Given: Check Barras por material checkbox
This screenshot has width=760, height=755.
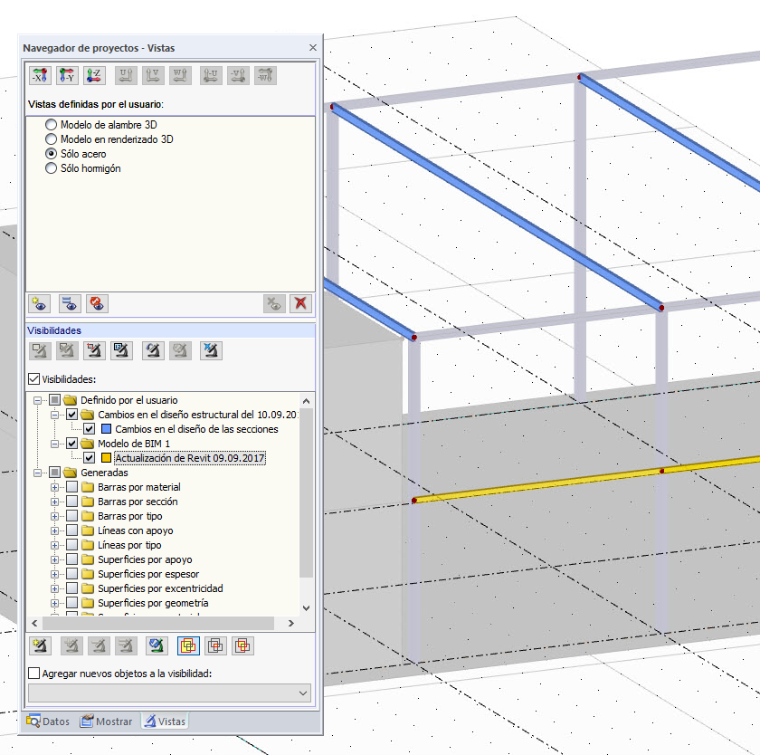Looking at the screenshot, I should click(72, 487).
